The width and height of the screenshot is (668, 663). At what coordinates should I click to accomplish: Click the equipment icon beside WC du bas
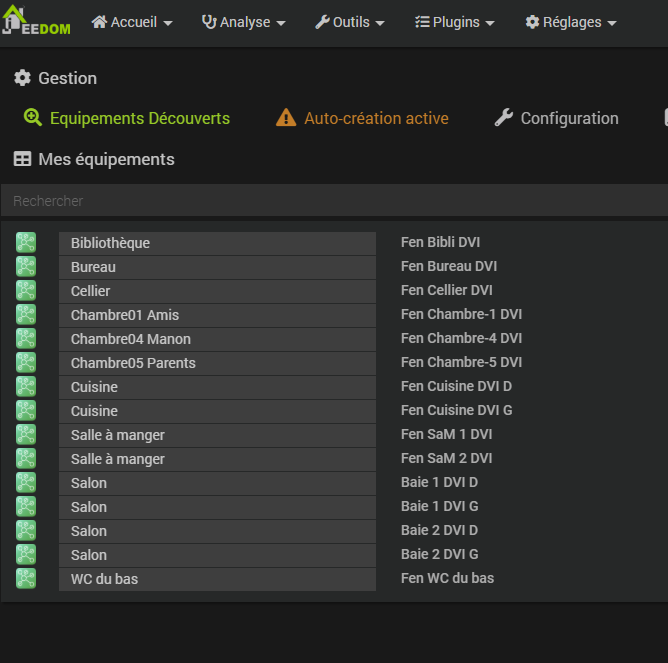pyautogui.click(x=26, y=579)
